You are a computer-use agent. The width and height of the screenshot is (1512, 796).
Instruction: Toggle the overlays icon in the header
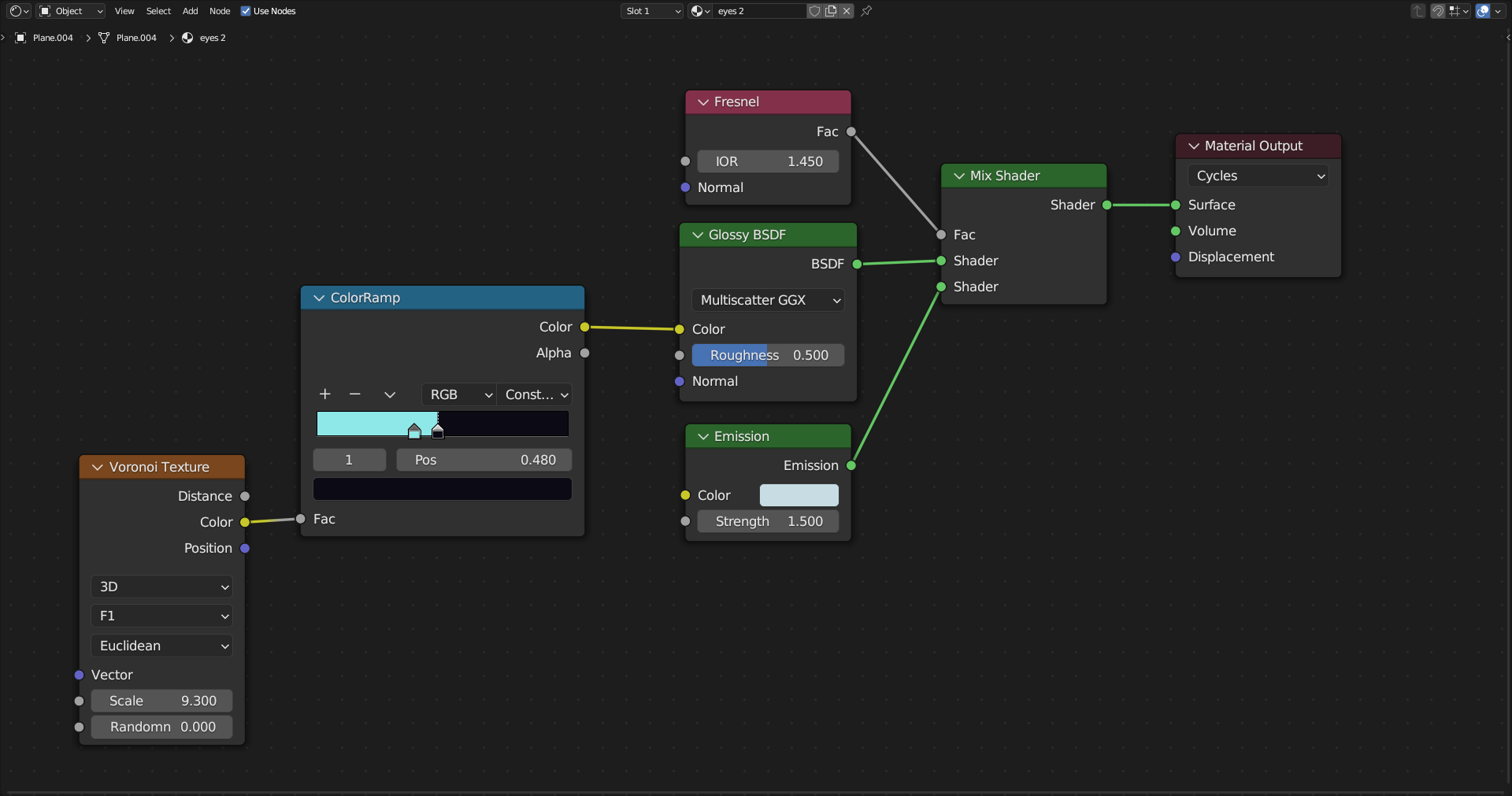tap(1483, 11)
